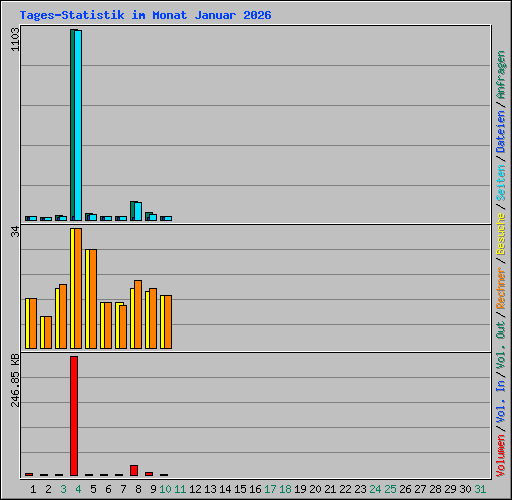
Task: Click the 'Besuche' legend label
Action: tap(501, 234)
